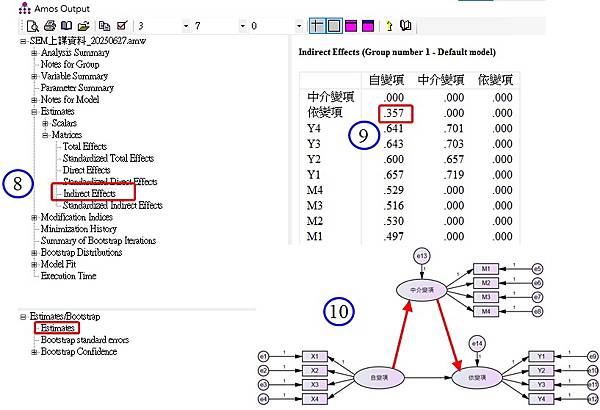Viewport: 600px width, 410px height.
Task: Pick the first magenta table color swatch
Action: click(351, 26)
